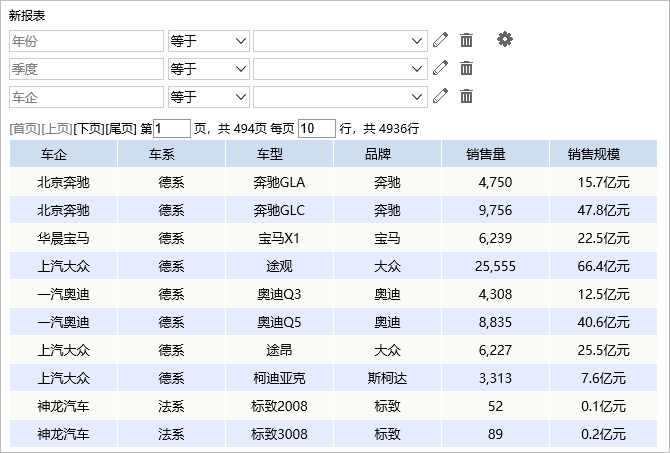Select the 途昂 cell
670x453 pixels.
pos(279,350)
